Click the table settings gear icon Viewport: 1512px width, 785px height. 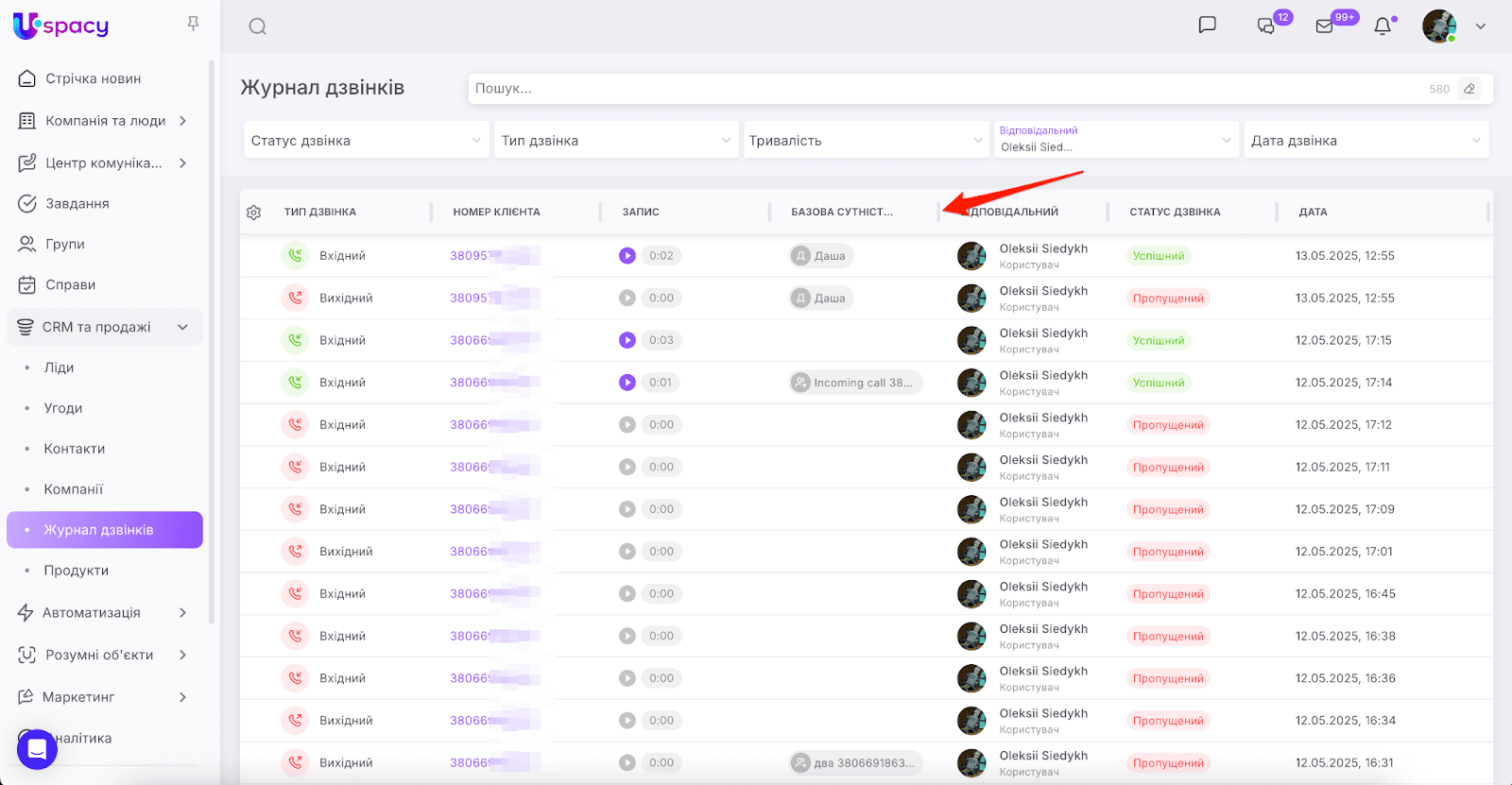(253, 213)
